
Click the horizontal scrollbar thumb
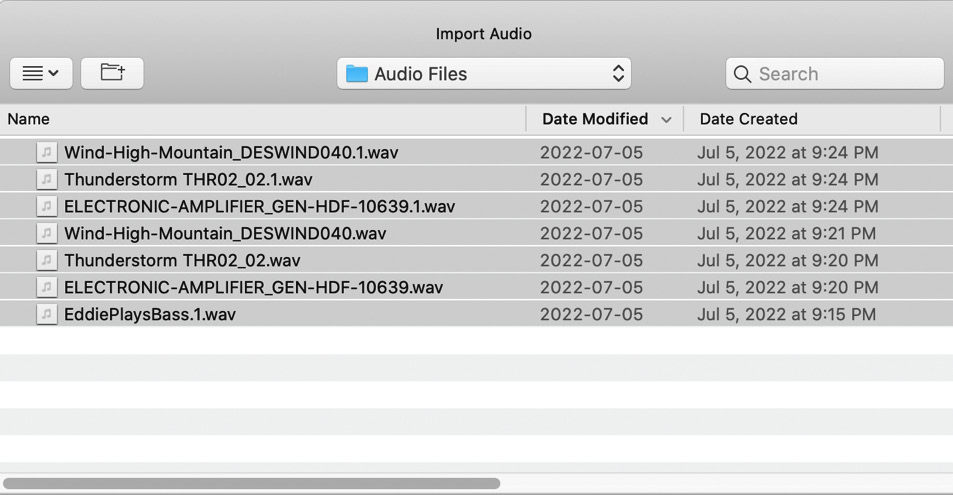[x=252, y=483]
